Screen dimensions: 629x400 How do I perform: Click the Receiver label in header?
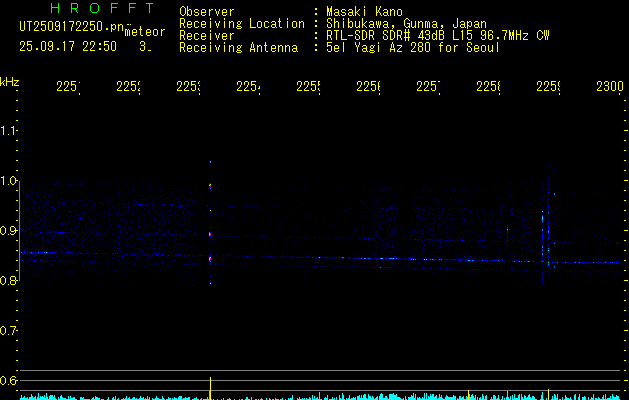(x=207, y=36)
